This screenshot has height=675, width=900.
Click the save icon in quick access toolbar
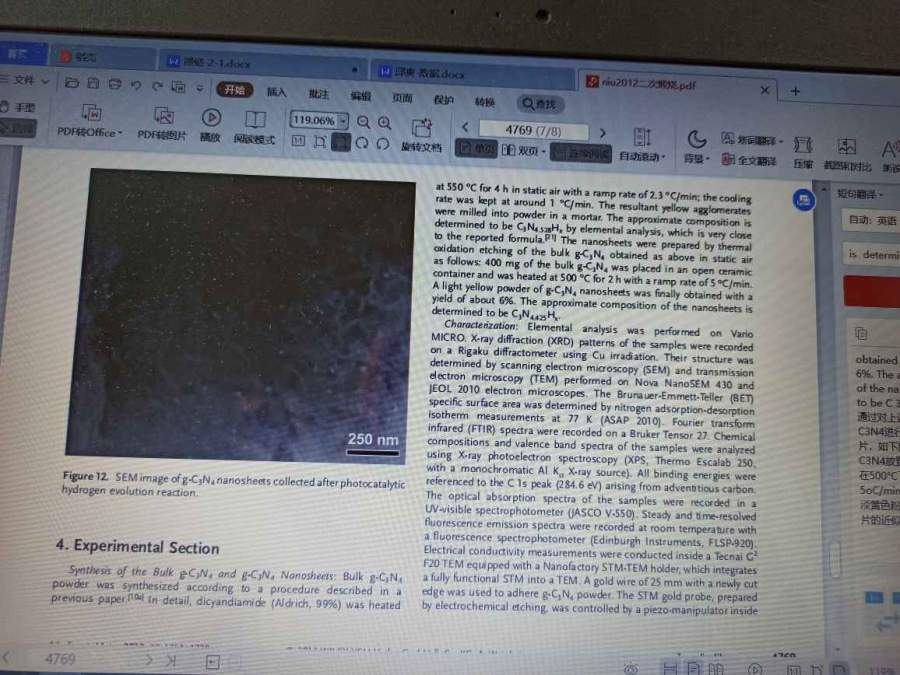pos(93,83)
